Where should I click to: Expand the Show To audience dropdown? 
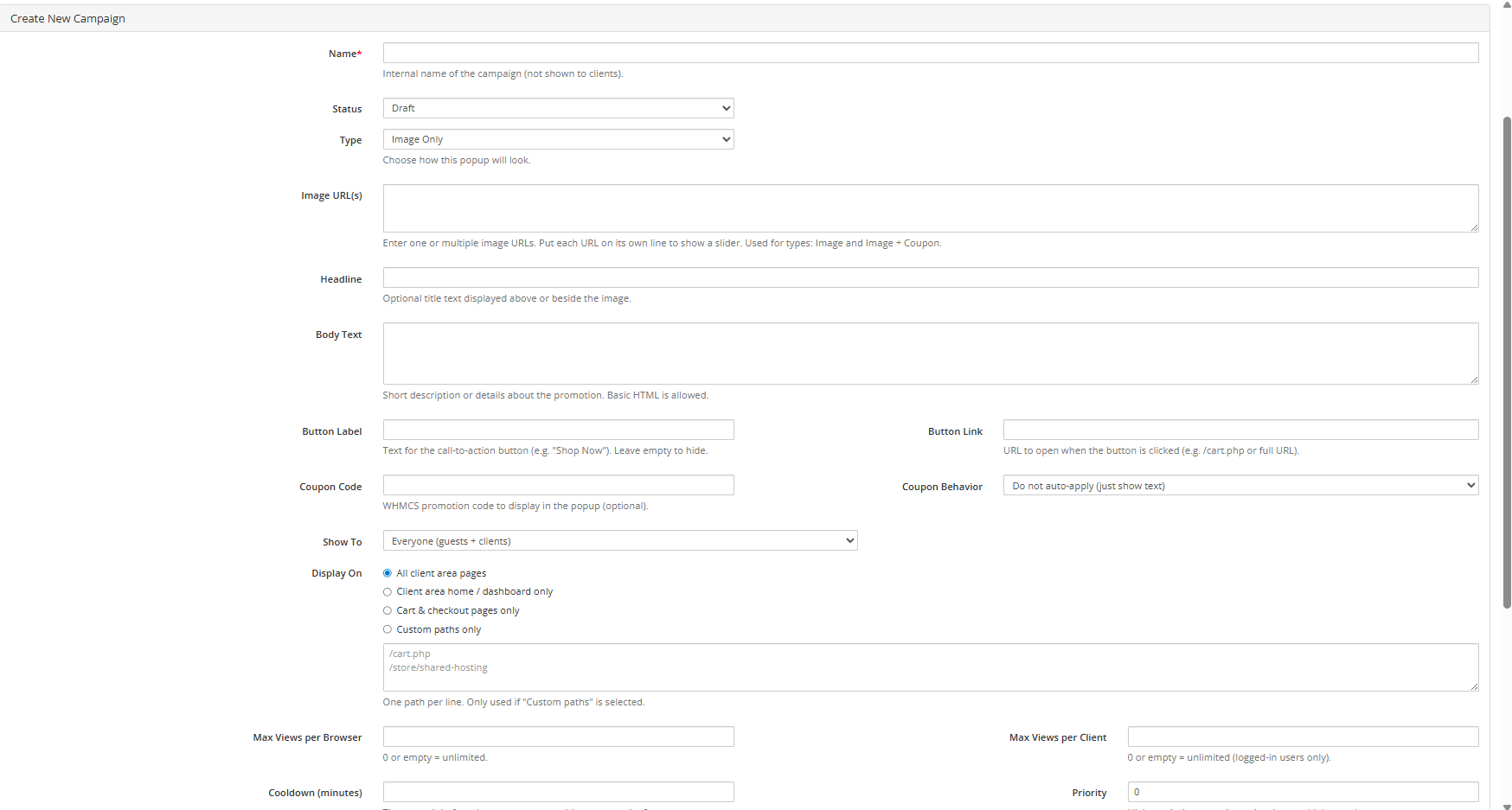pyautogui.click(x=619, y=541)
